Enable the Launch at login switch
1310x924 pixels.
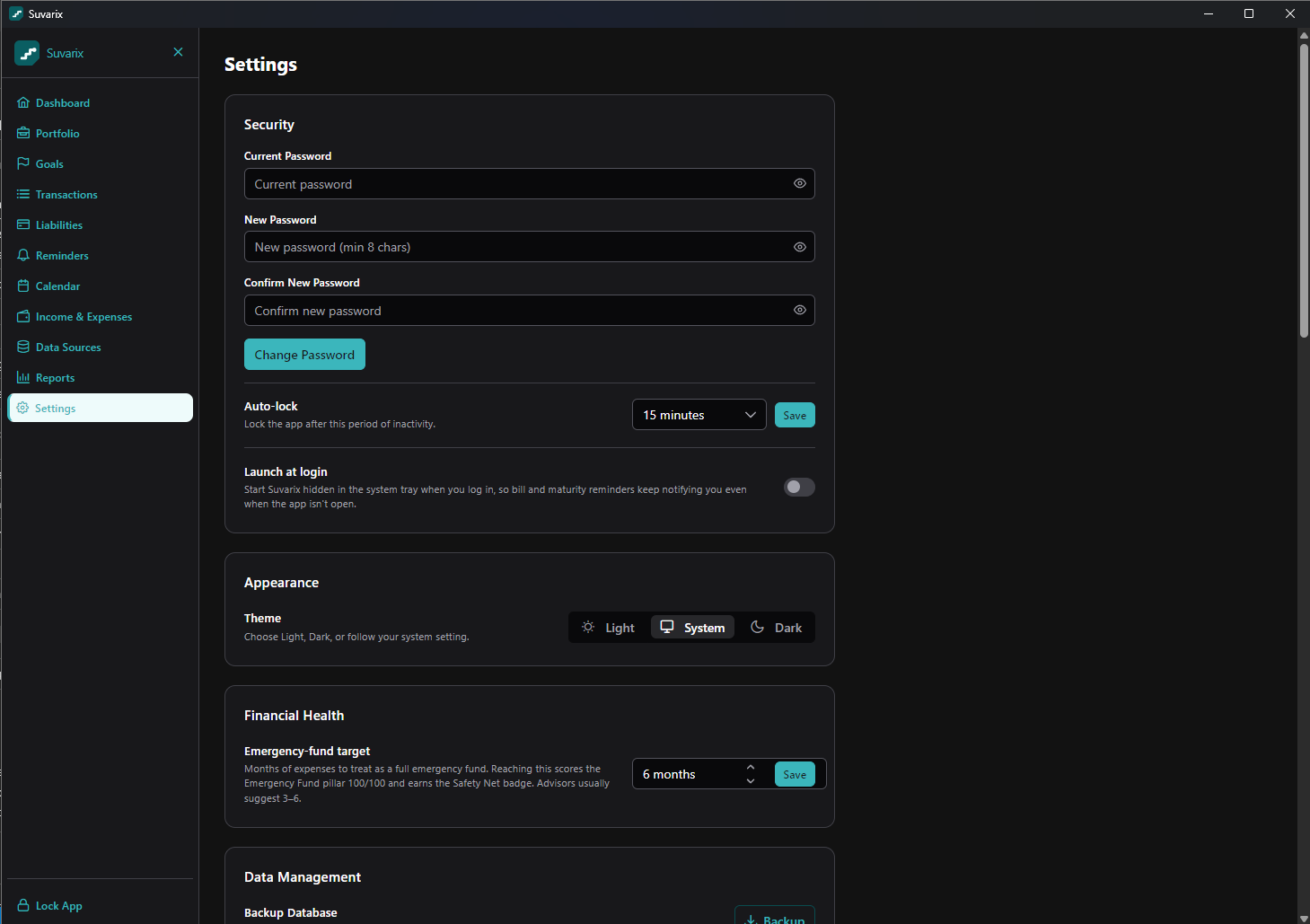point(799,487)
